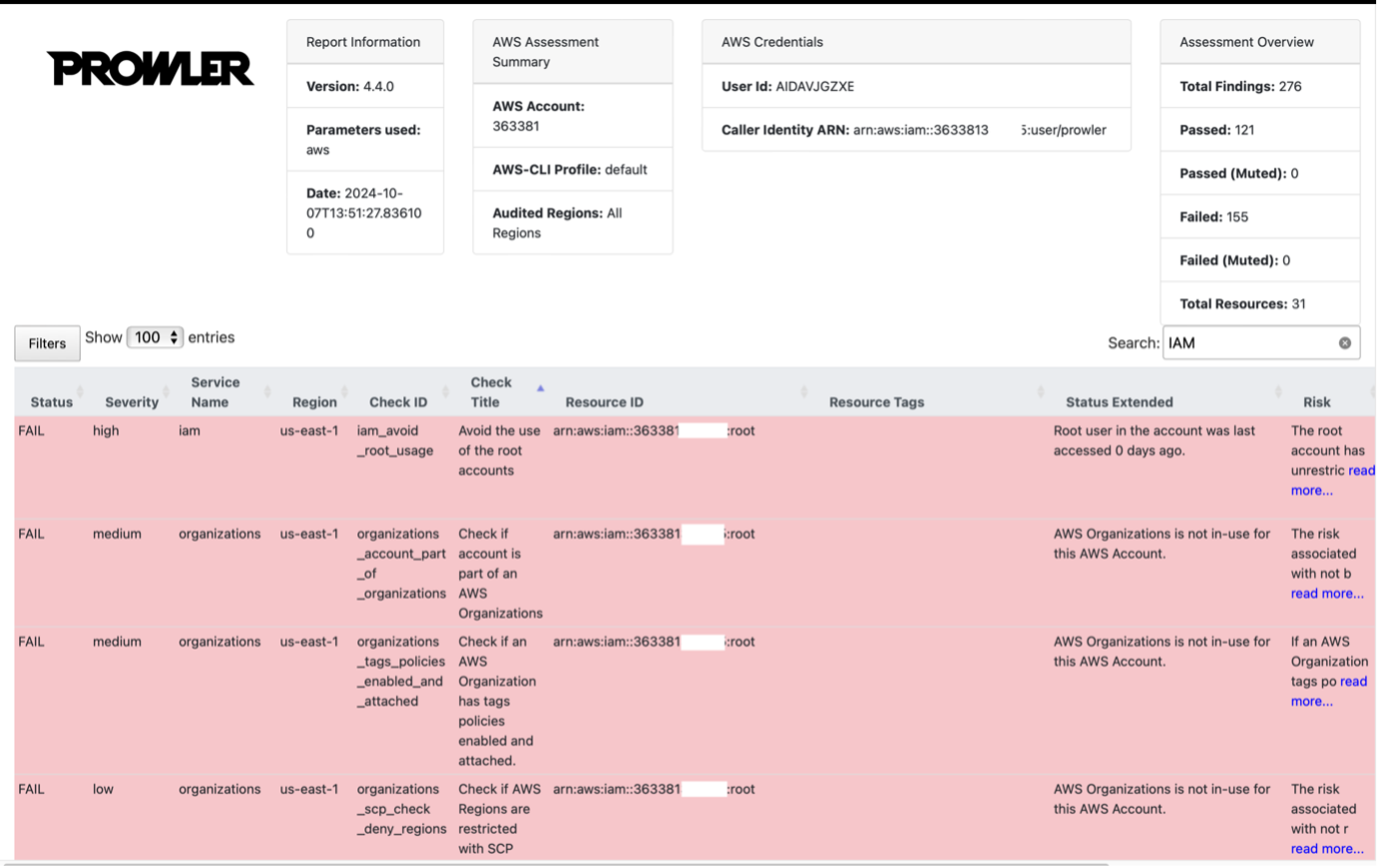The height and width of the screenshot is (868, 1381).
Task: Click the 'low' severity cell
Action: (x=103, y=789)
